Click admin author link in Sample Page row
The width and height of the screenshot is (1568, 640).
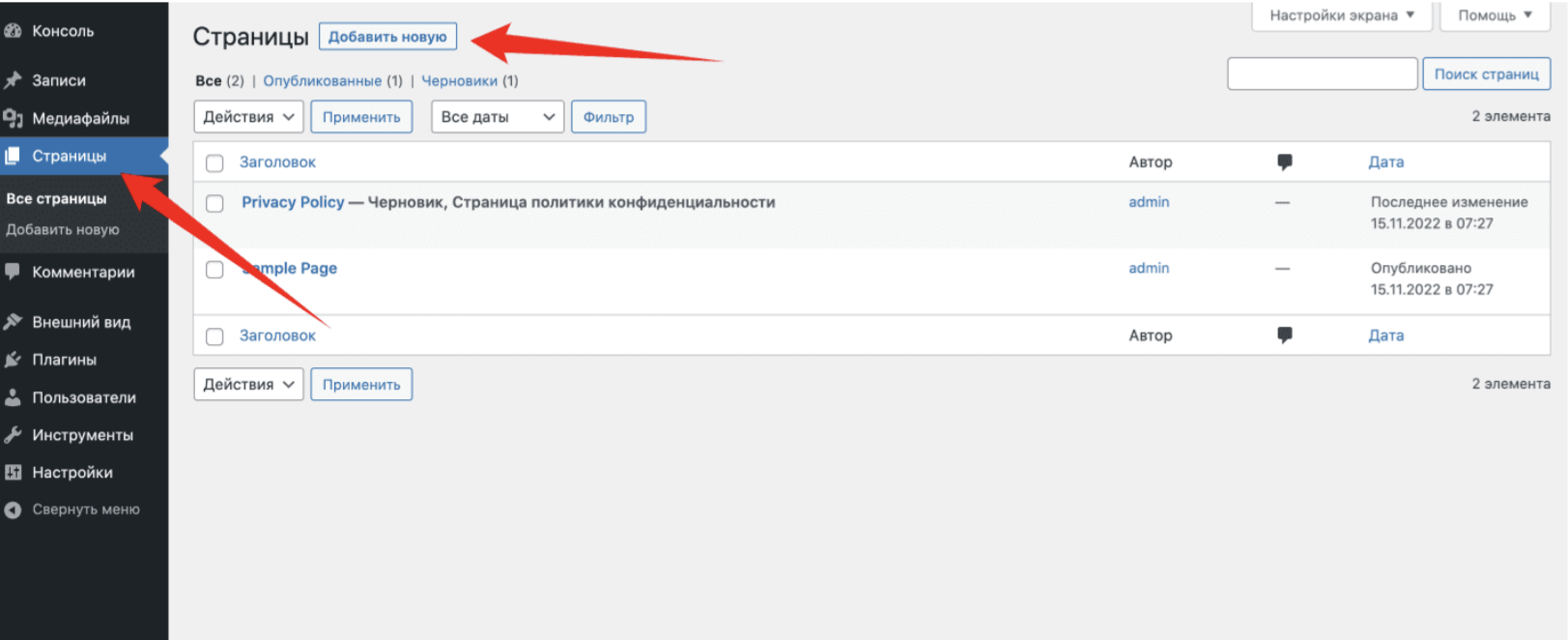(1149, 268)
